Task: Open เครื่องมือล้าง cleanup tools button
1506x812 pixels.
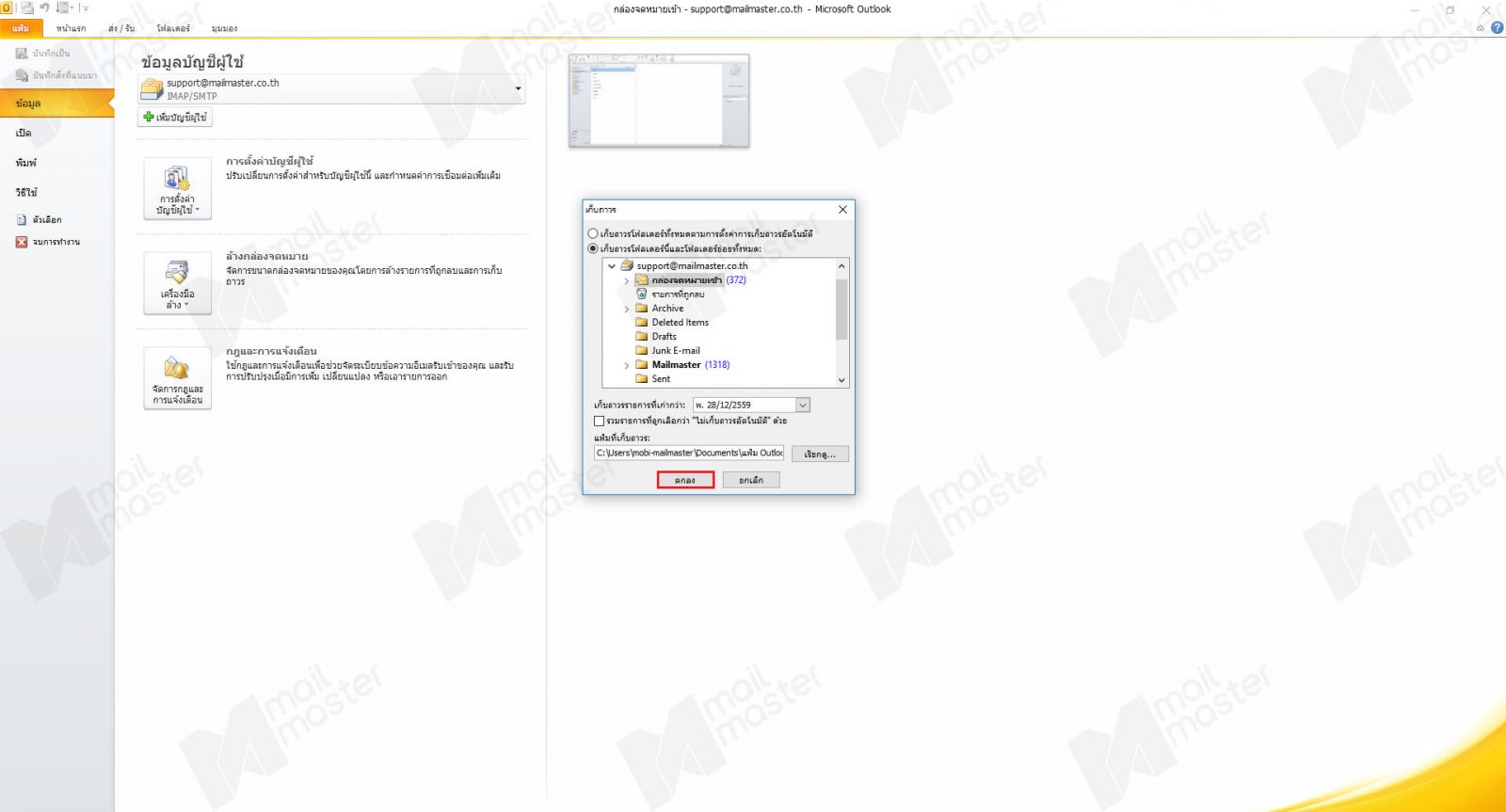Action: click(x=177, y=282)
